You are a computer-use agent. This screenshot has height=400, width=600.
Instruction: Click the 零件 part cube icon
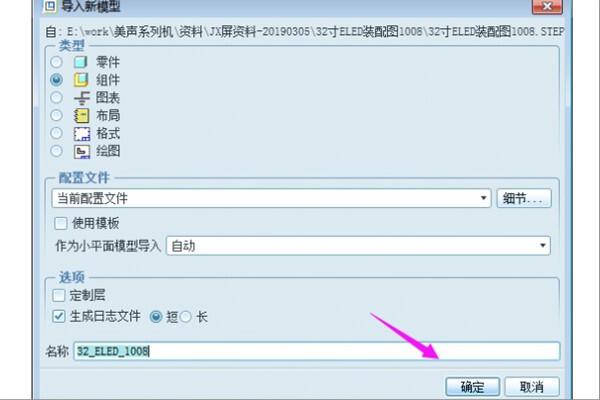coord(81,62)
